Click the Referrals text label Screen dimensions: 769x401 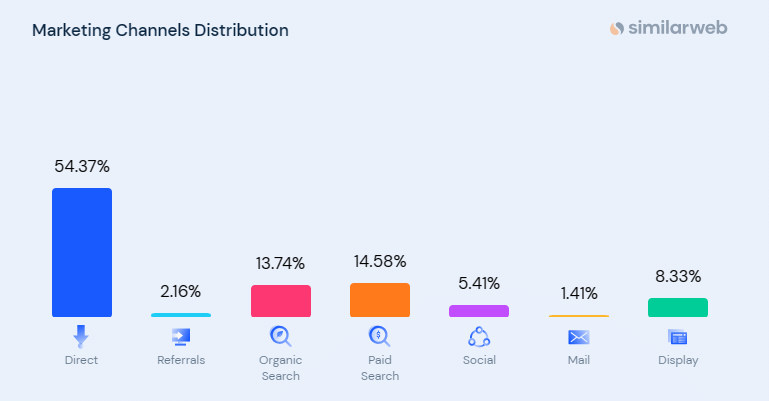point(181,360)
